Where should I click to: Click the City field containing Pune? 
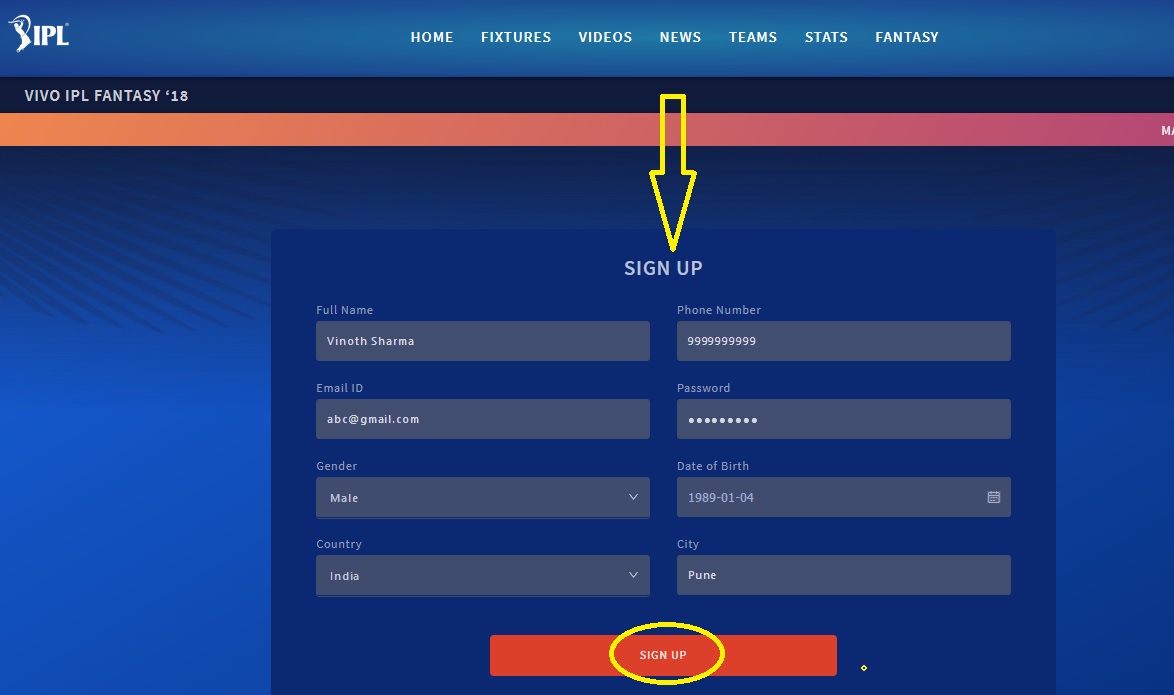843,575
